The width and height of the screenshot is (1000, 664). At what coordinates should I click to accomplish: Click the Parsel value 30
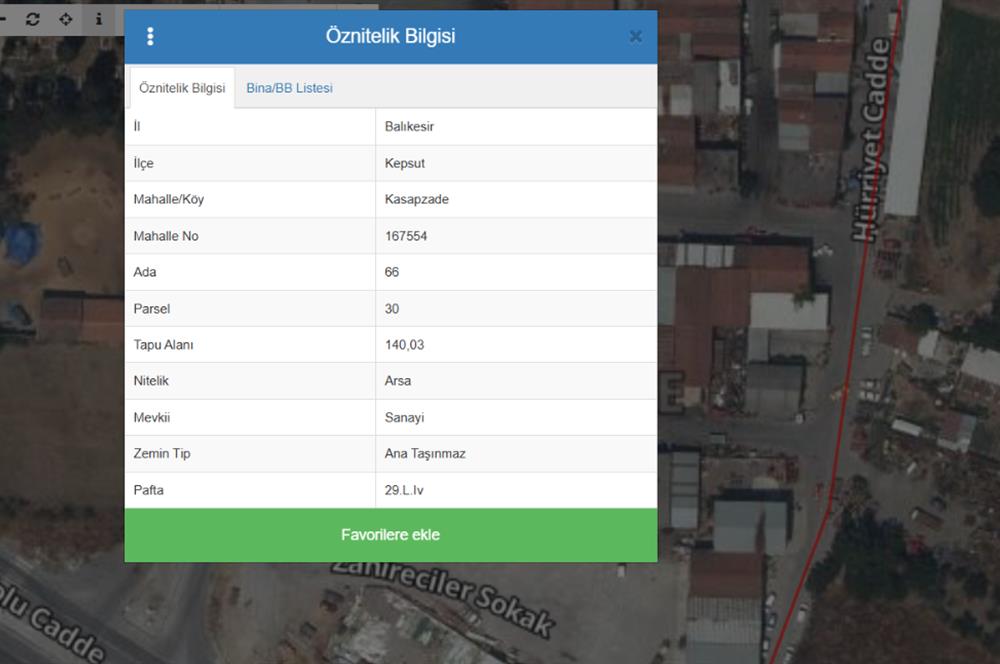click(392, 309)
